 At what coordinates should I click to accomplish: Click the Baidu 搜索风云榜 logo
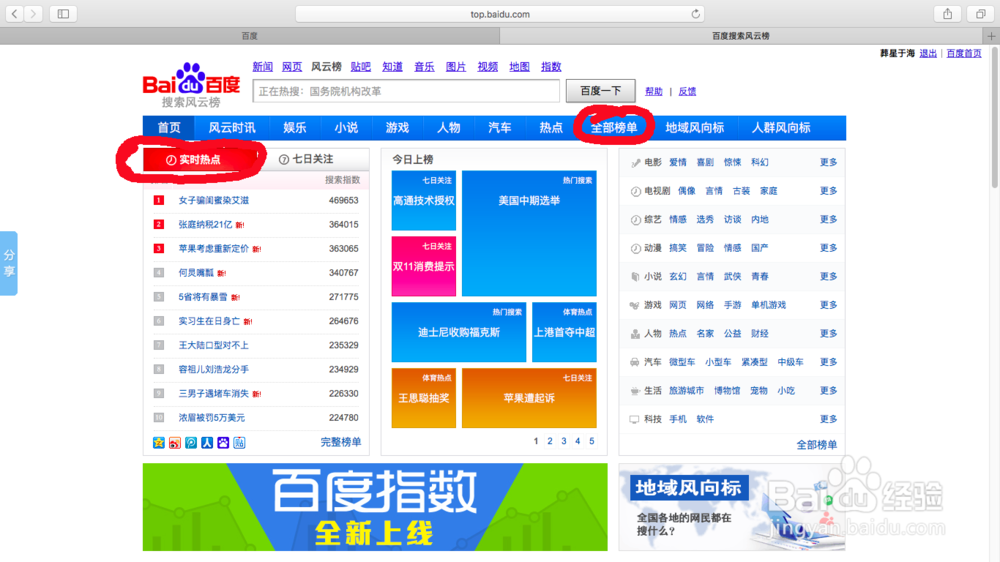tap(191, 85)
